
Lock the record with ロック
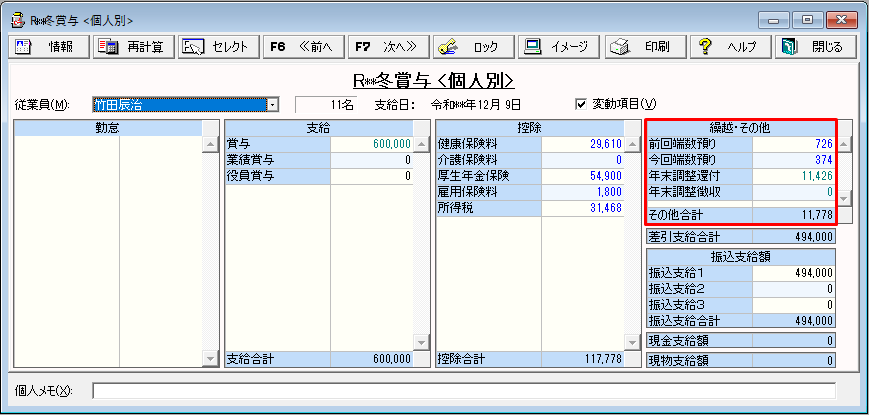pyautogui.click(x=473, y=47)
